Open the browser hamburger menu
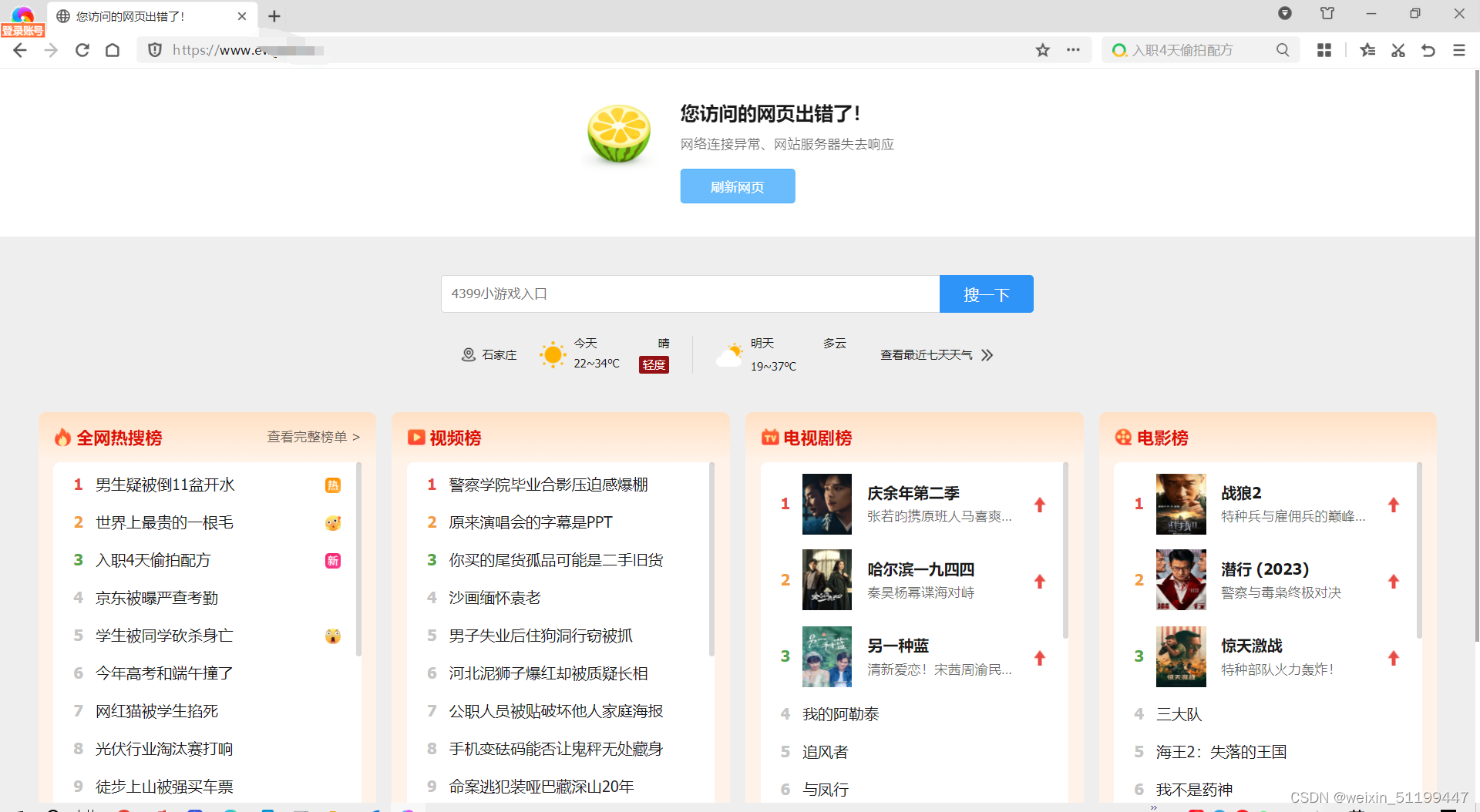The image size is (1480, 812). 1458,50
